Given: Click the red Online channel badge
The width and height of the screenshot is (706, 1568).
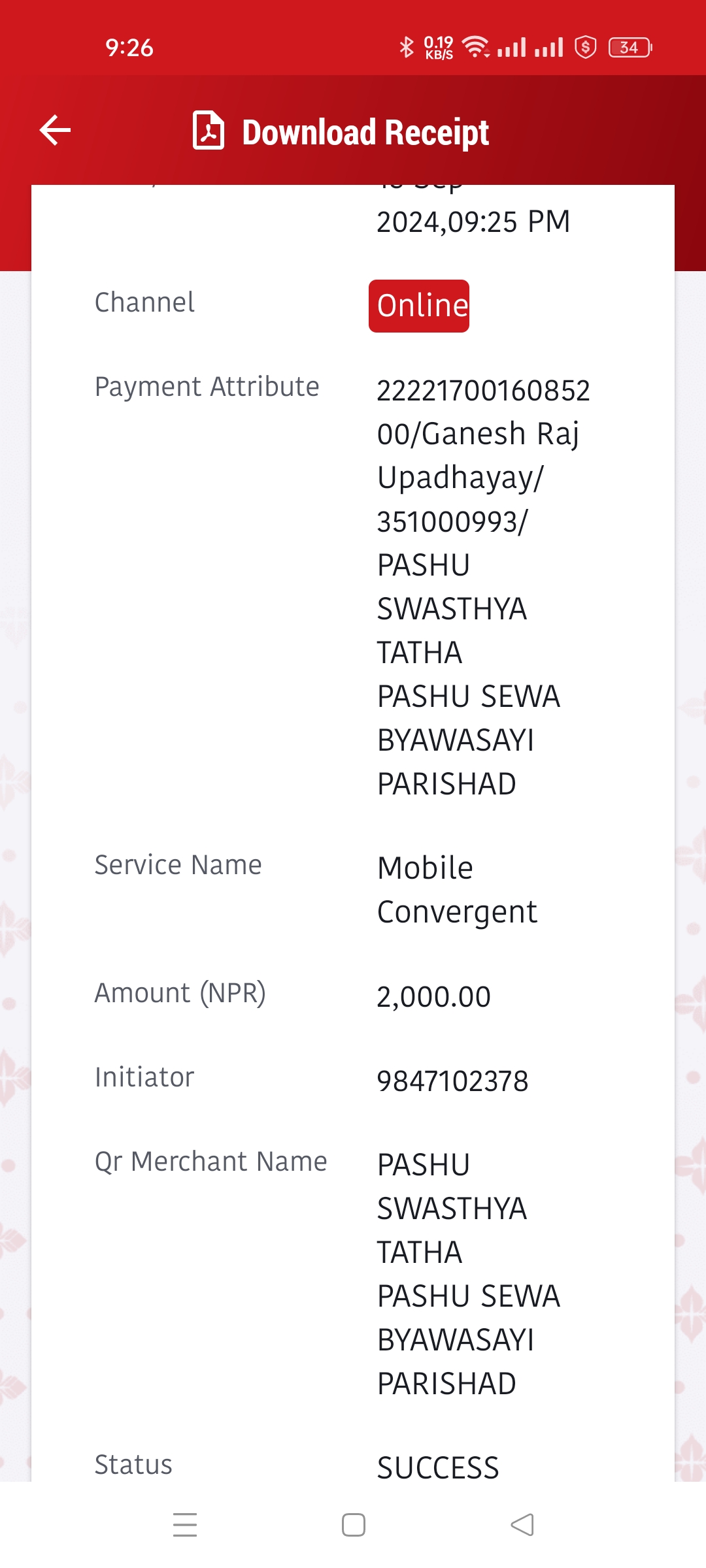Looking at the screenshot, I should coord(419,306).
